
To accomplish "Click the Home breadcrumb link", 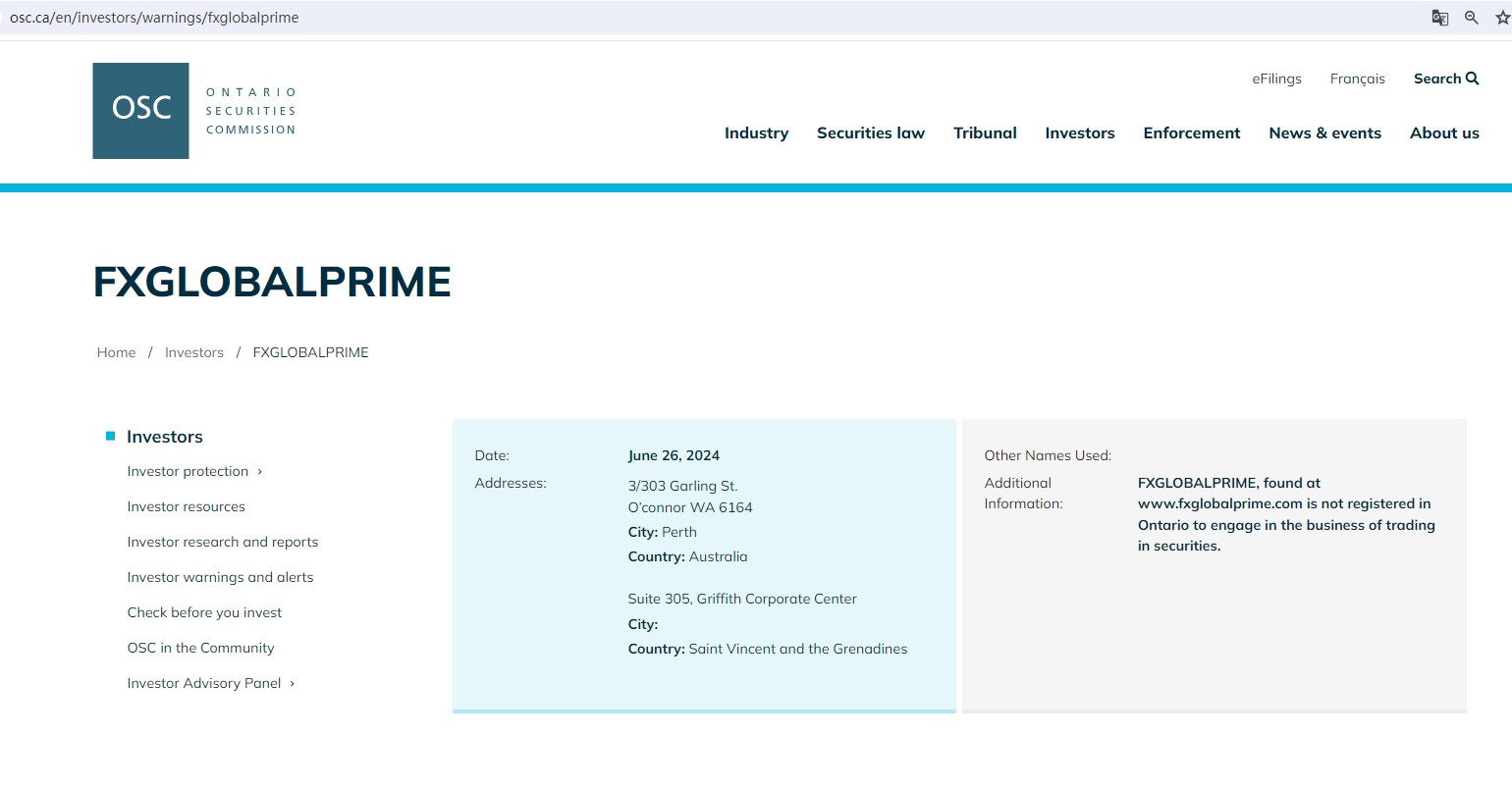I will (x=116, y=352).
